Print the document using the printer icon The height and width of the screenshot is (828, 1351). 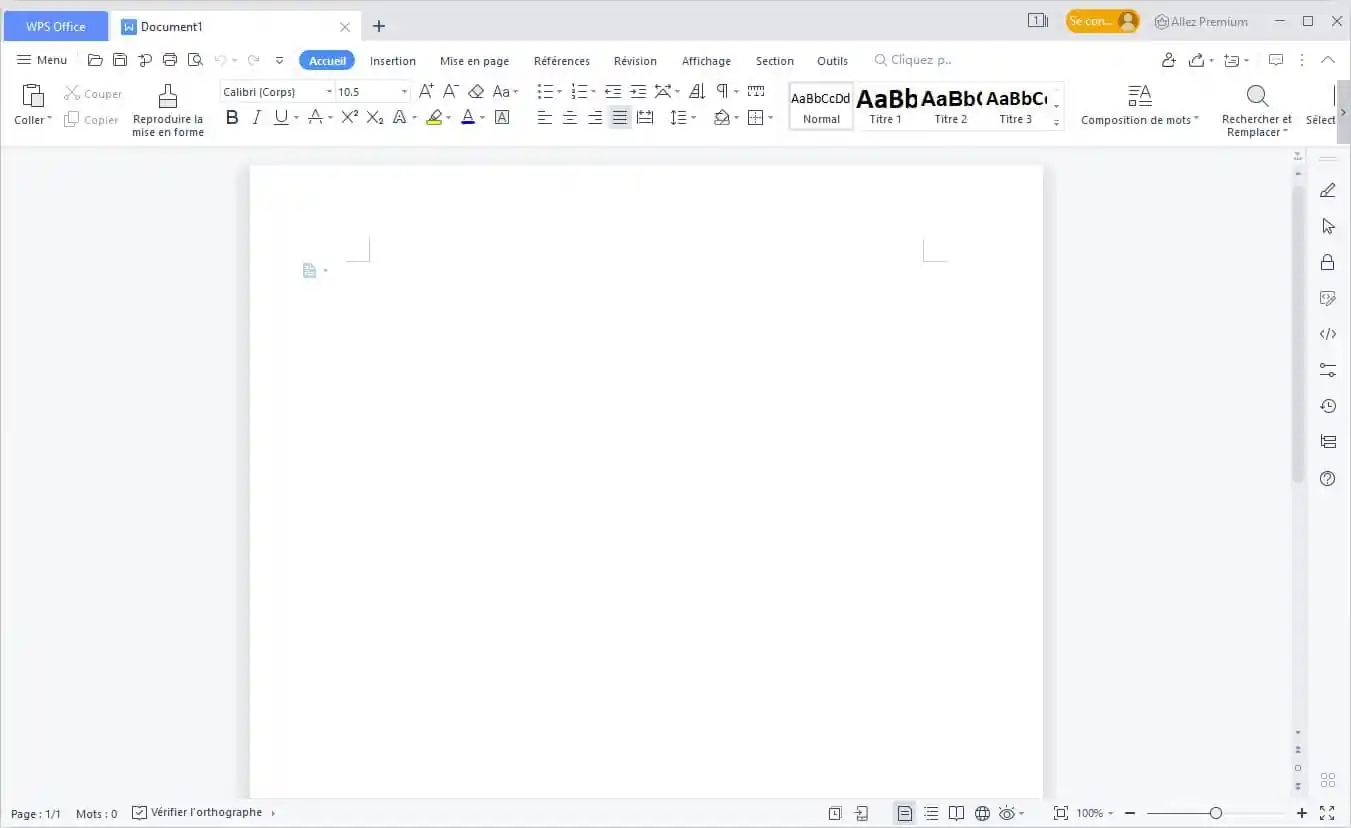170,60
